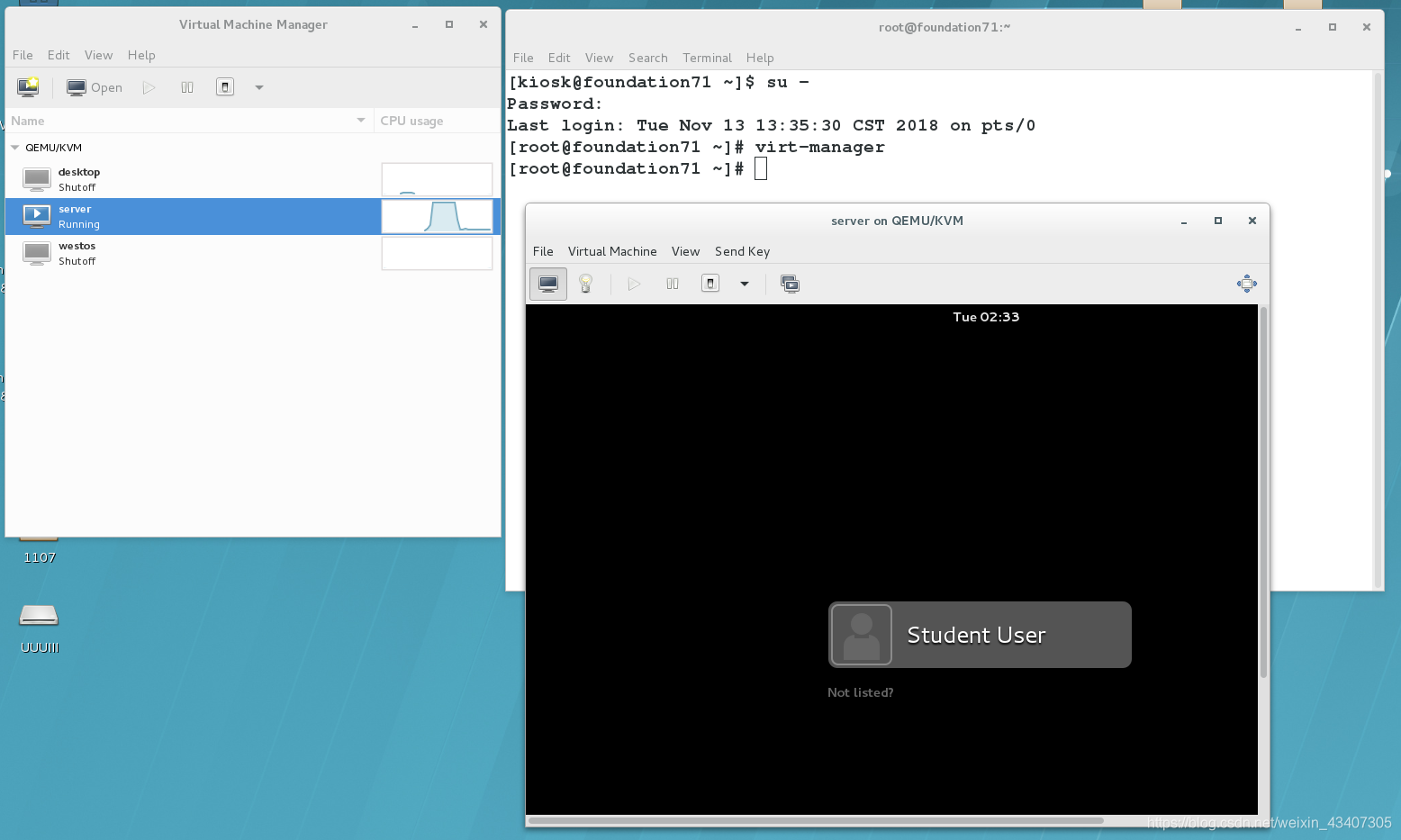The height and width of the screenshot is (840, 1401).
Task: Click Not listed? link on login screen
Action: (860, 692)
